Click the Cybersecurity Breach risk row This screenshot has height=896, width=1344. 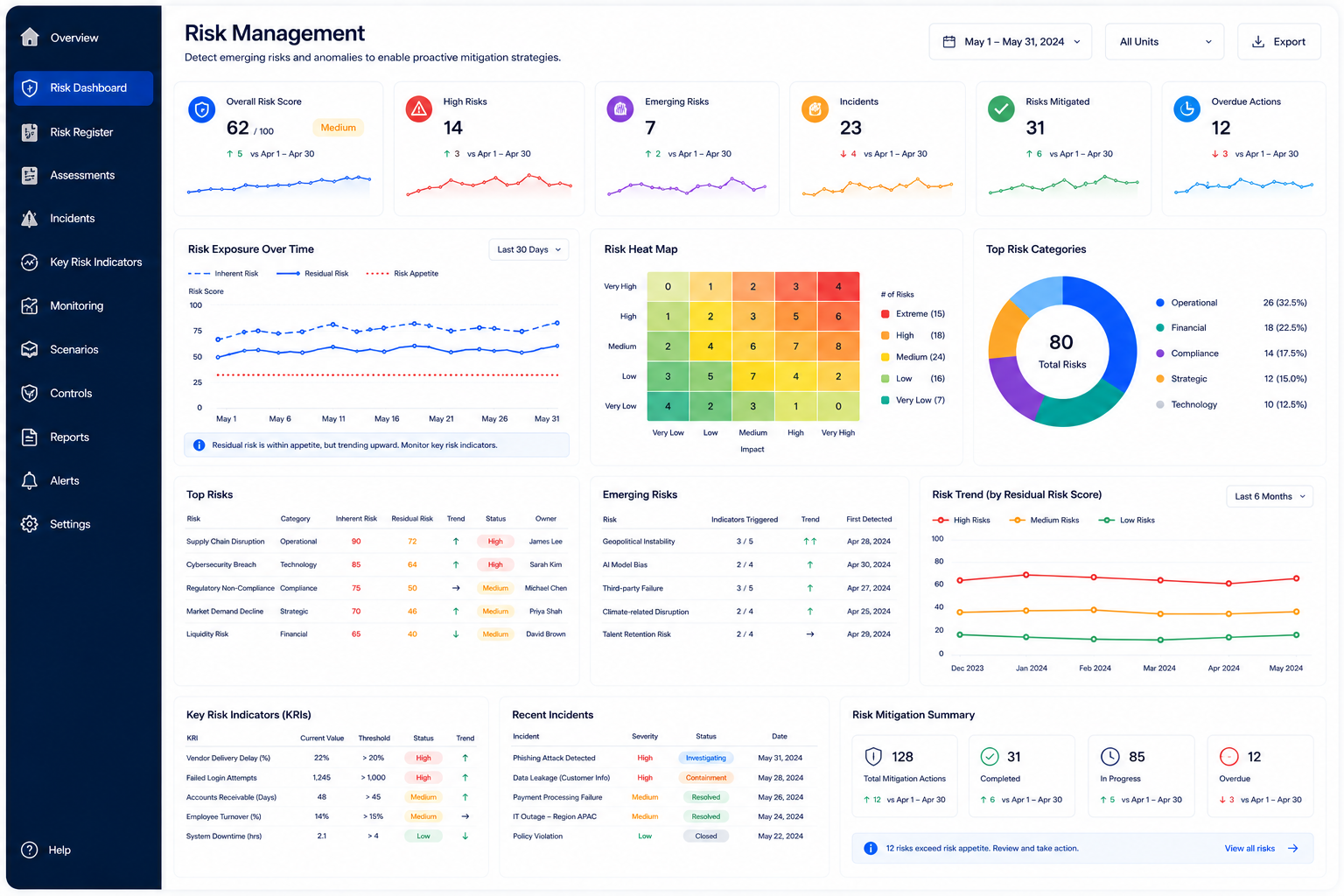[x=376, y=565]
